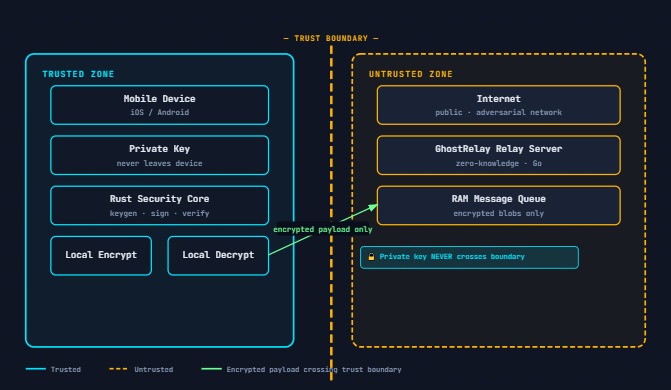Click the 'UNTRUSTED ZONE' heading
Viewport: 671px width, 390px height.
(411, 74)
